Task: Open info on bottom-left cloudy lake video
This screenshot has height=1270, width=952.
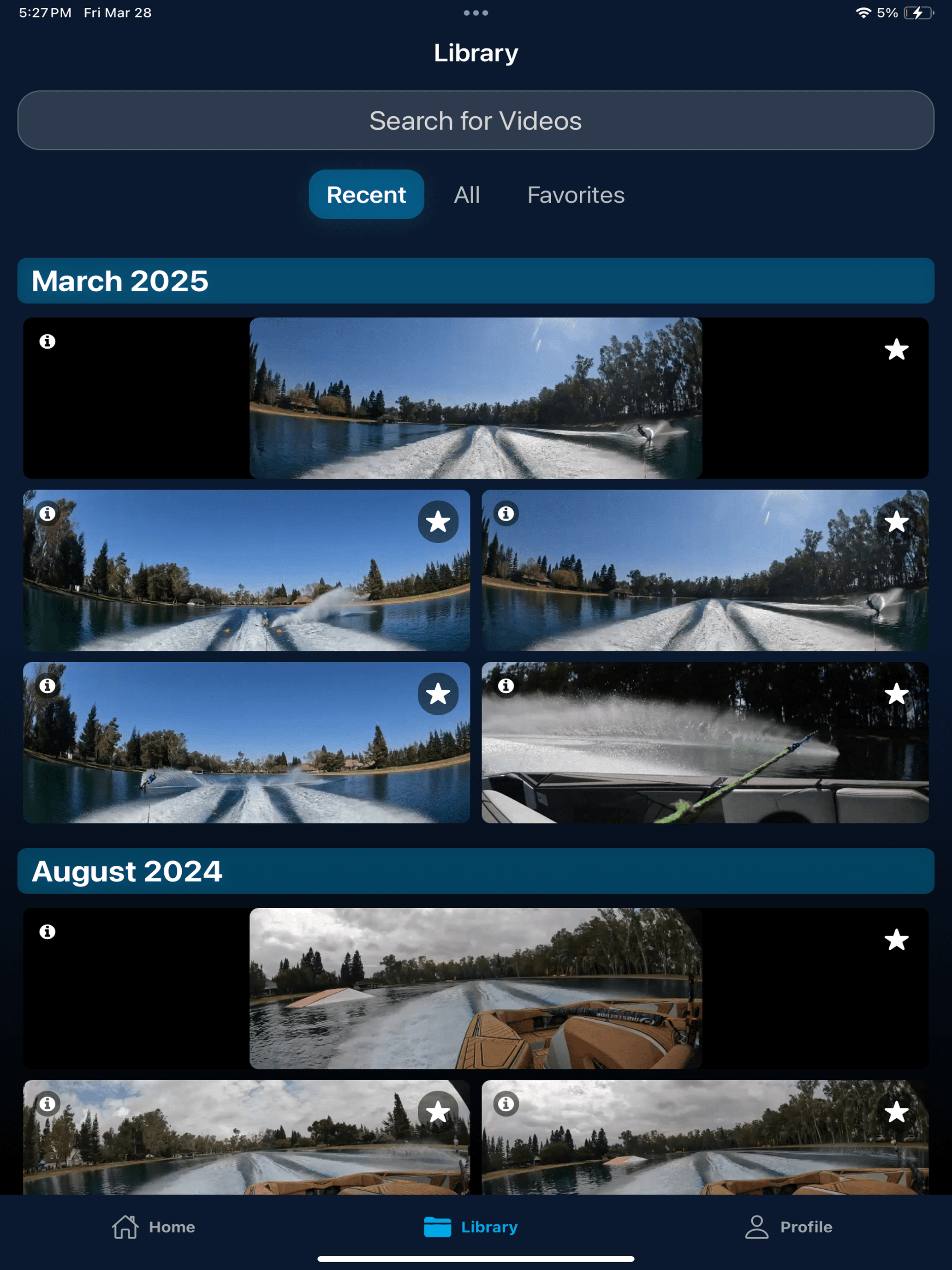Action: pos(48,1103)
